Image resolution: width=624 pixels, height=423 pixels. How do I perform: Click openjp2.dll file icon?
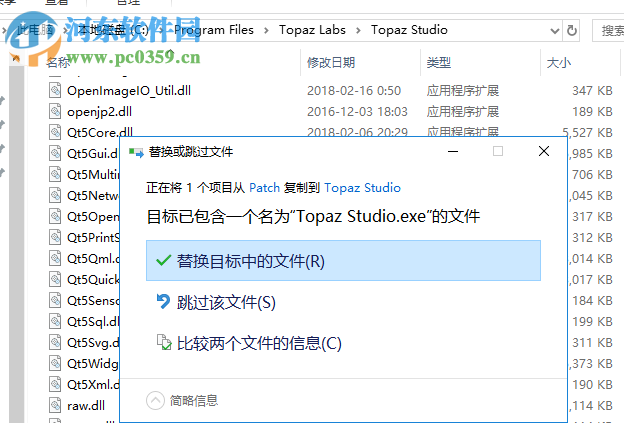[x=55, y=111]
